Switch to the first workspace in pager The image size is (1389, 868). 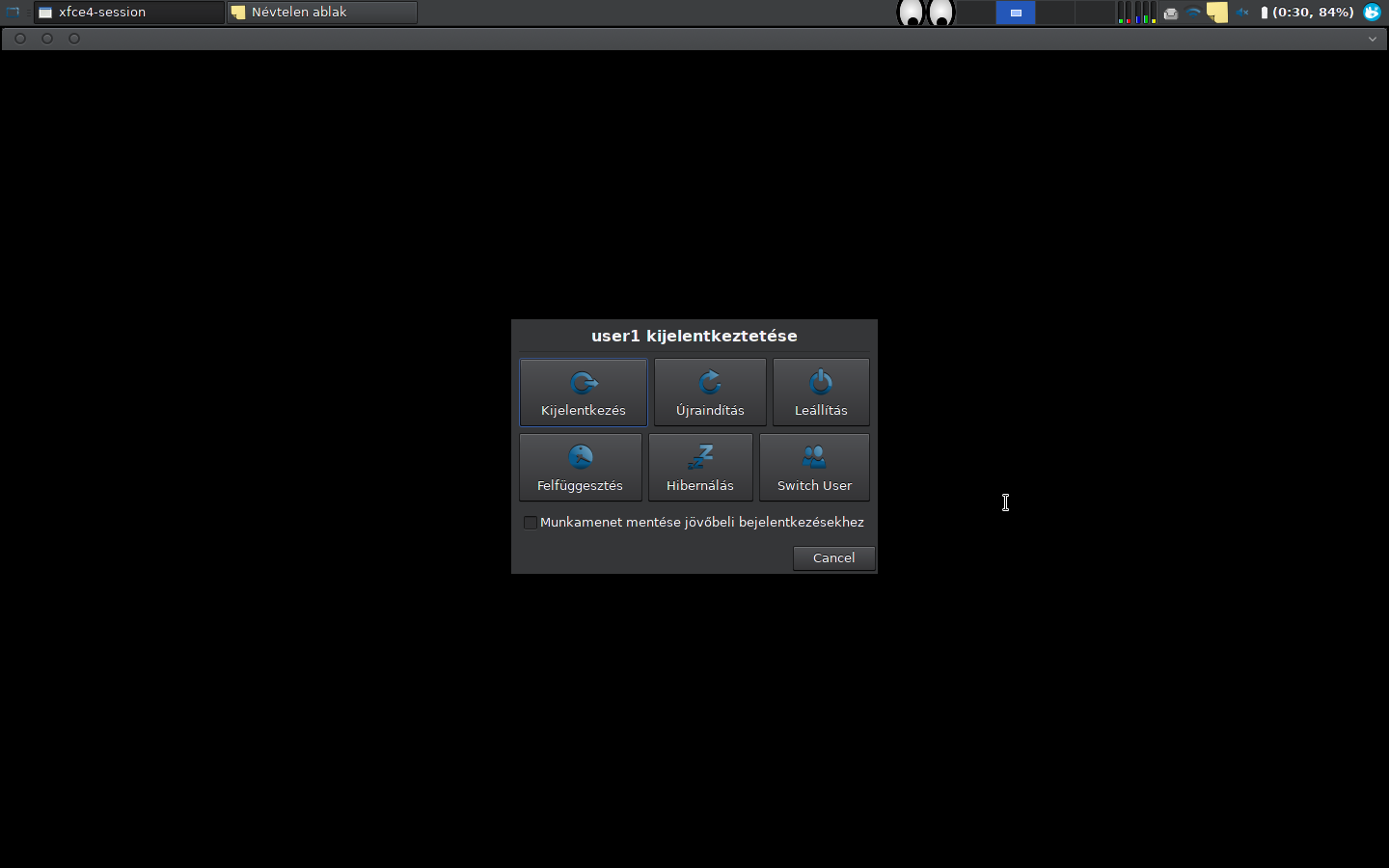click(x=976, y=13)
